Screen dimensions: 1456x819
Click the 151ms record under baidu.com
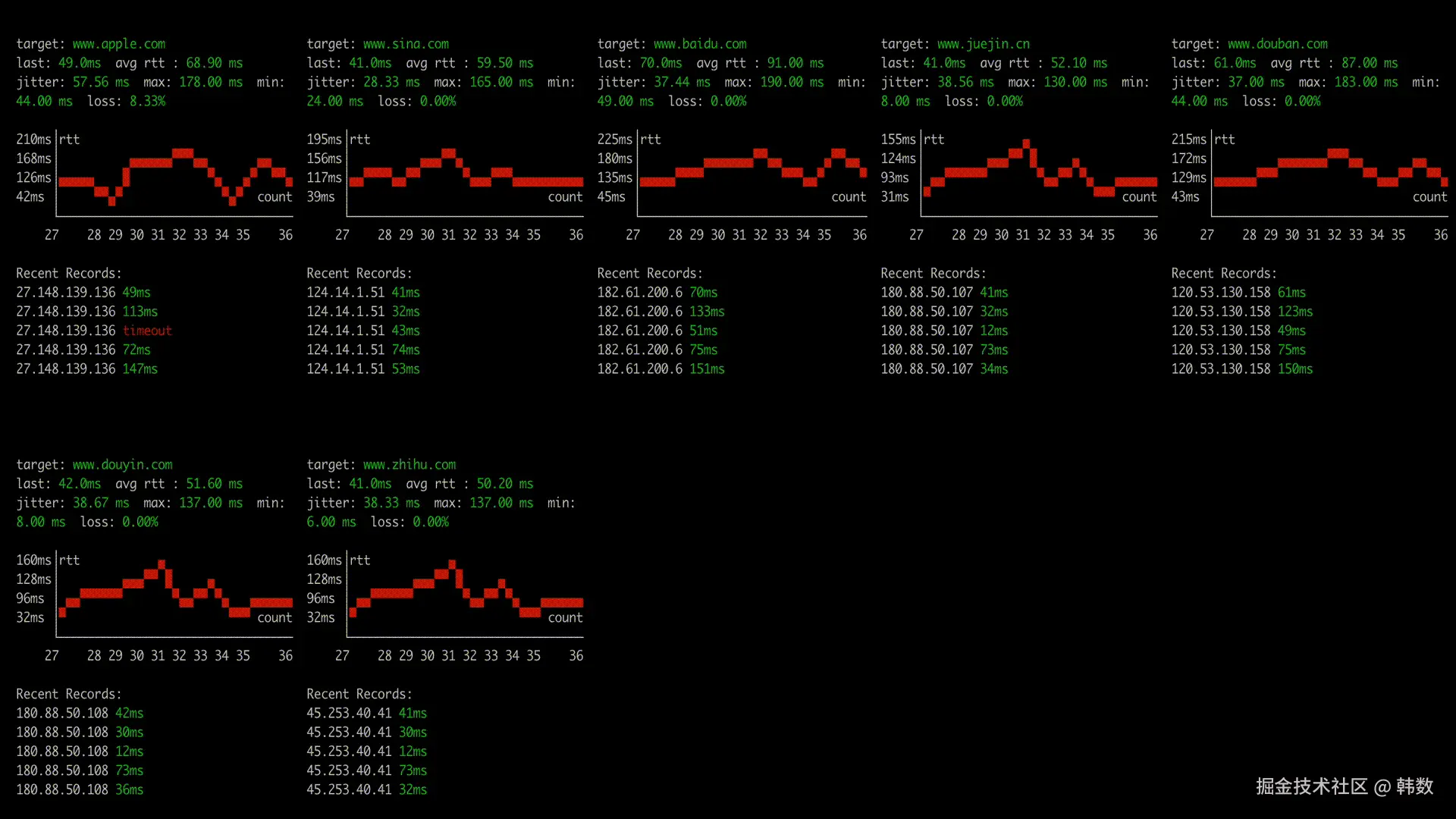click(706, 369)
